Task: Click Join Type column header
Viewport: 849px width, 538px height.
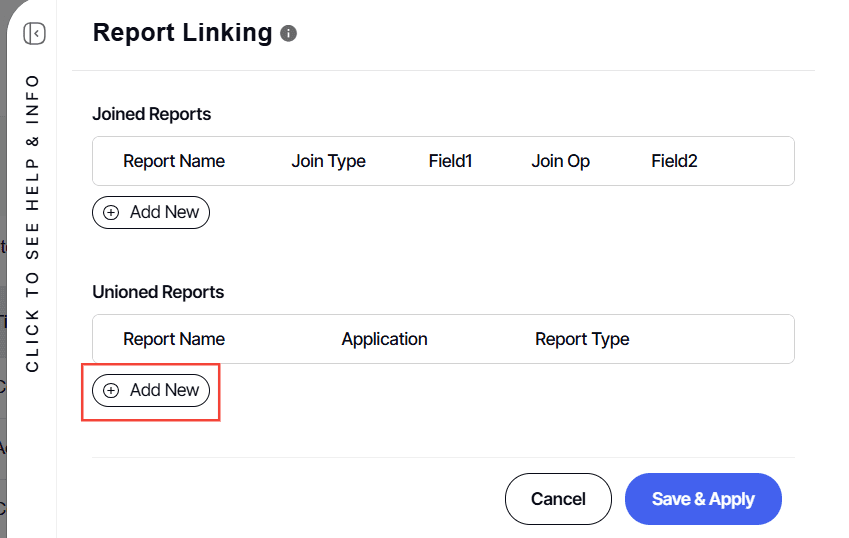Action: pos(328,161)
